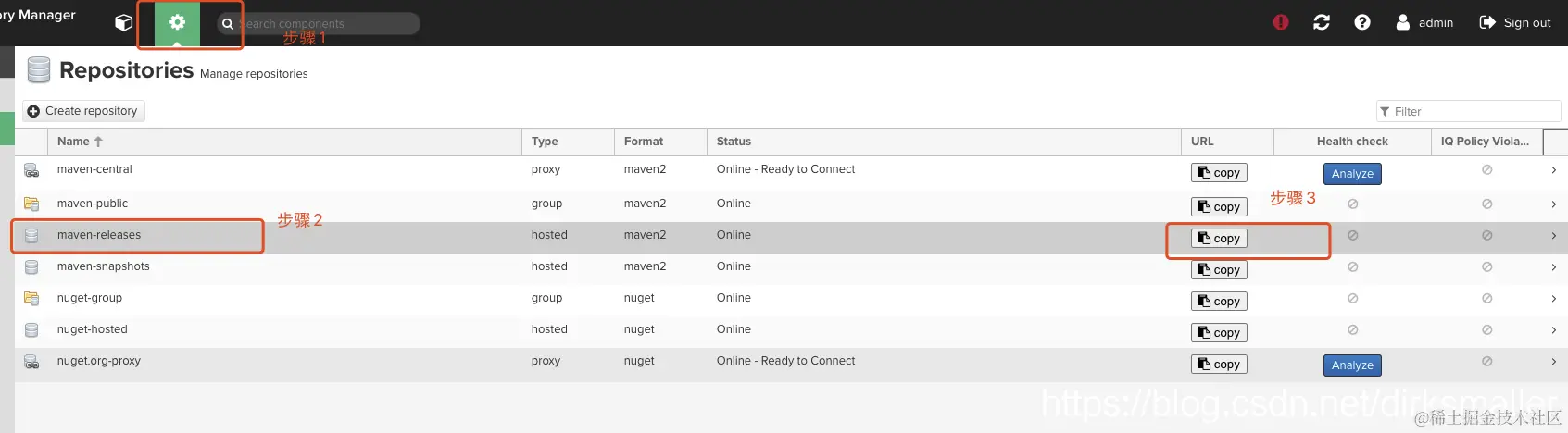The image size is (1568, 433).
Task: Open the nuget-group row arrow
Action: click(x=1553, y=299)
